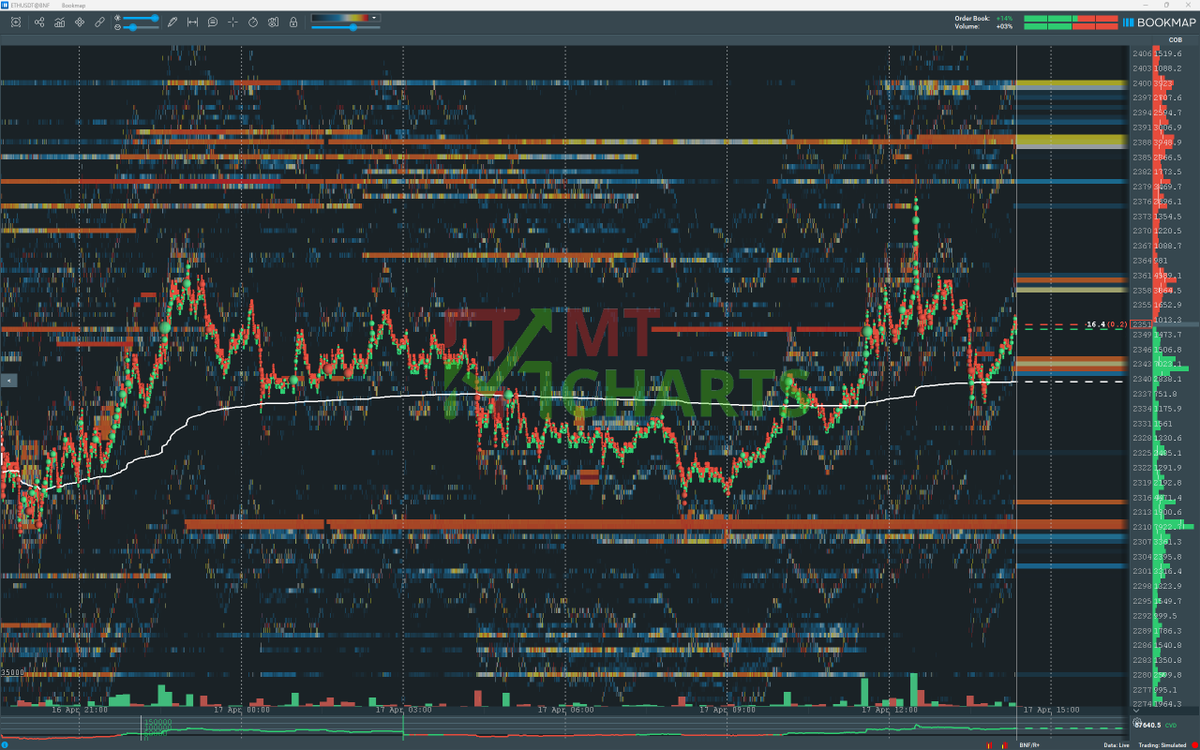
Task: Click the 17 Apr 06:00 time label
Action: (x=565, y=710)
